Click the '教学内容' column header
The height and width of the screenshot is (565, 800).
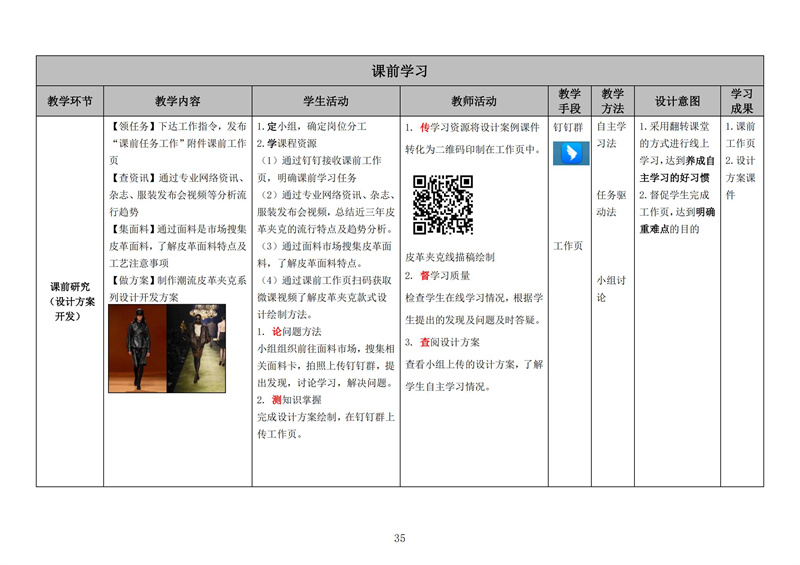click(x=178, y=101)
